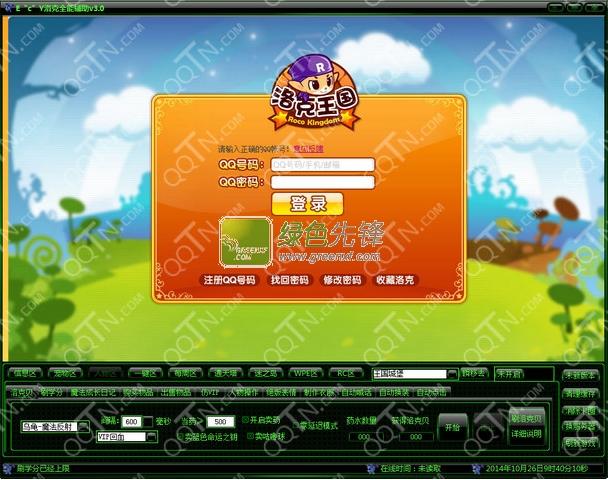This screenshot has height=480, width=608.
Task: Click the icon next to 在线时间
Action: 372,468
